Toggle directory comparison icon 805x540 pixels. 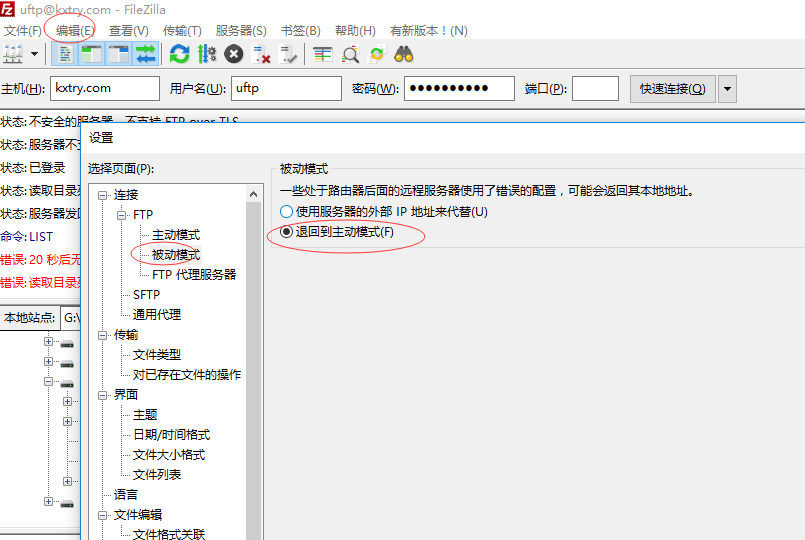350,54
